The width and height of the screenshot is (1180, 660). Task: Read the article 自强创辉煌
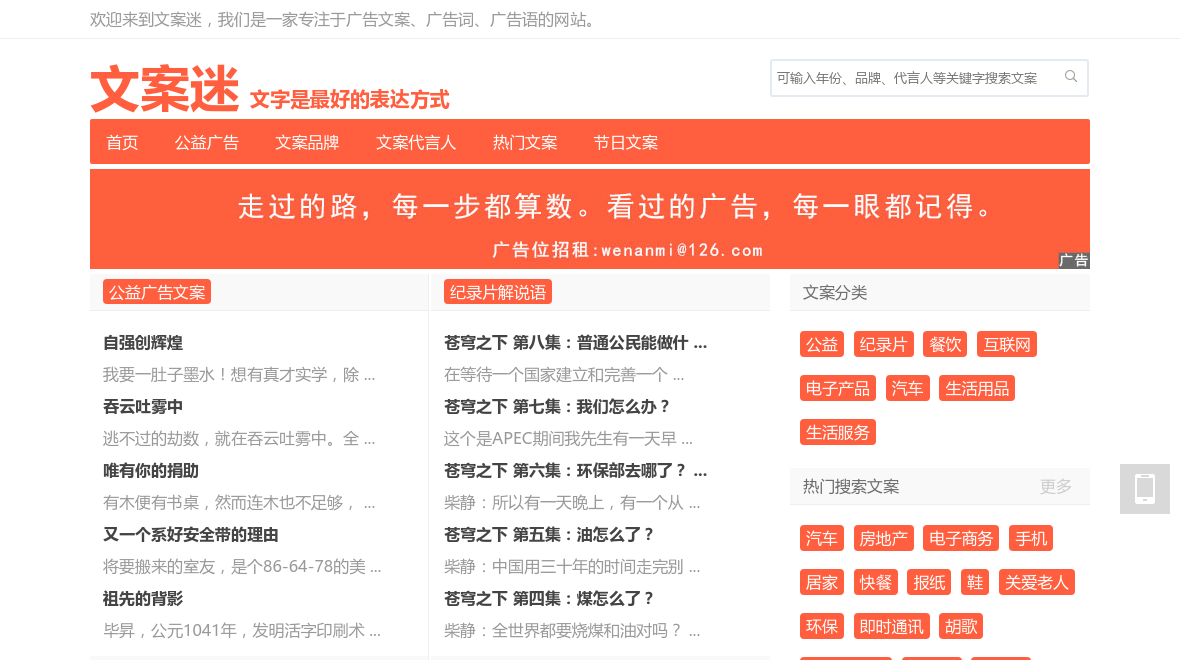coord(143,343)
